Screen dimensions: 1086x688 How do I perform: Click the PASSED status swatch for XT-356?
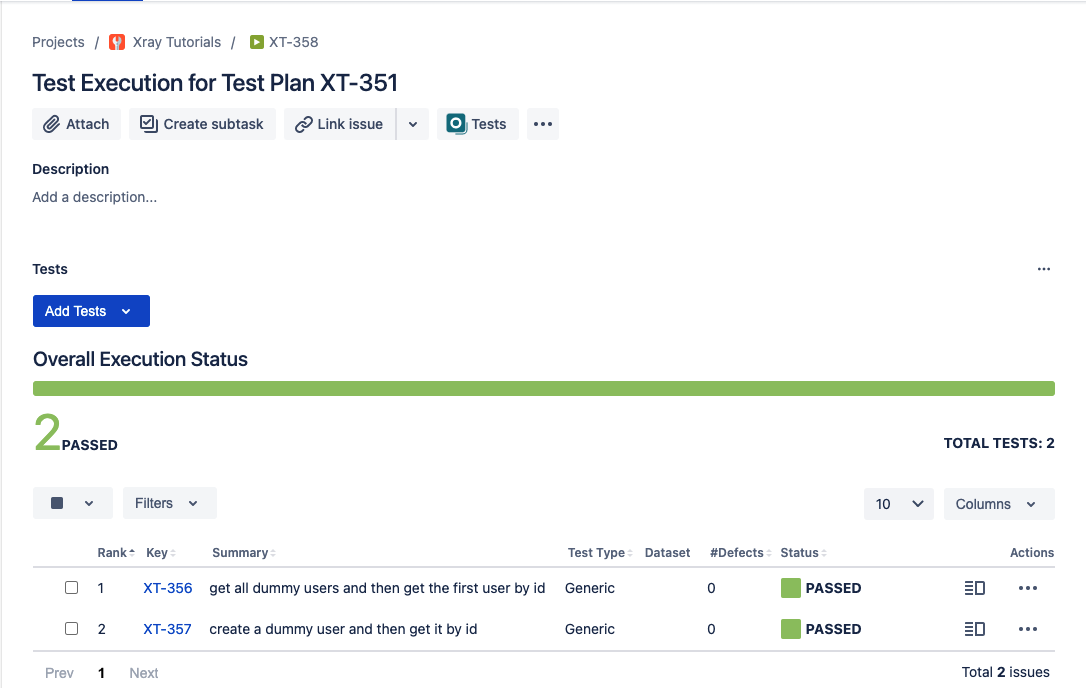[790, 588]
